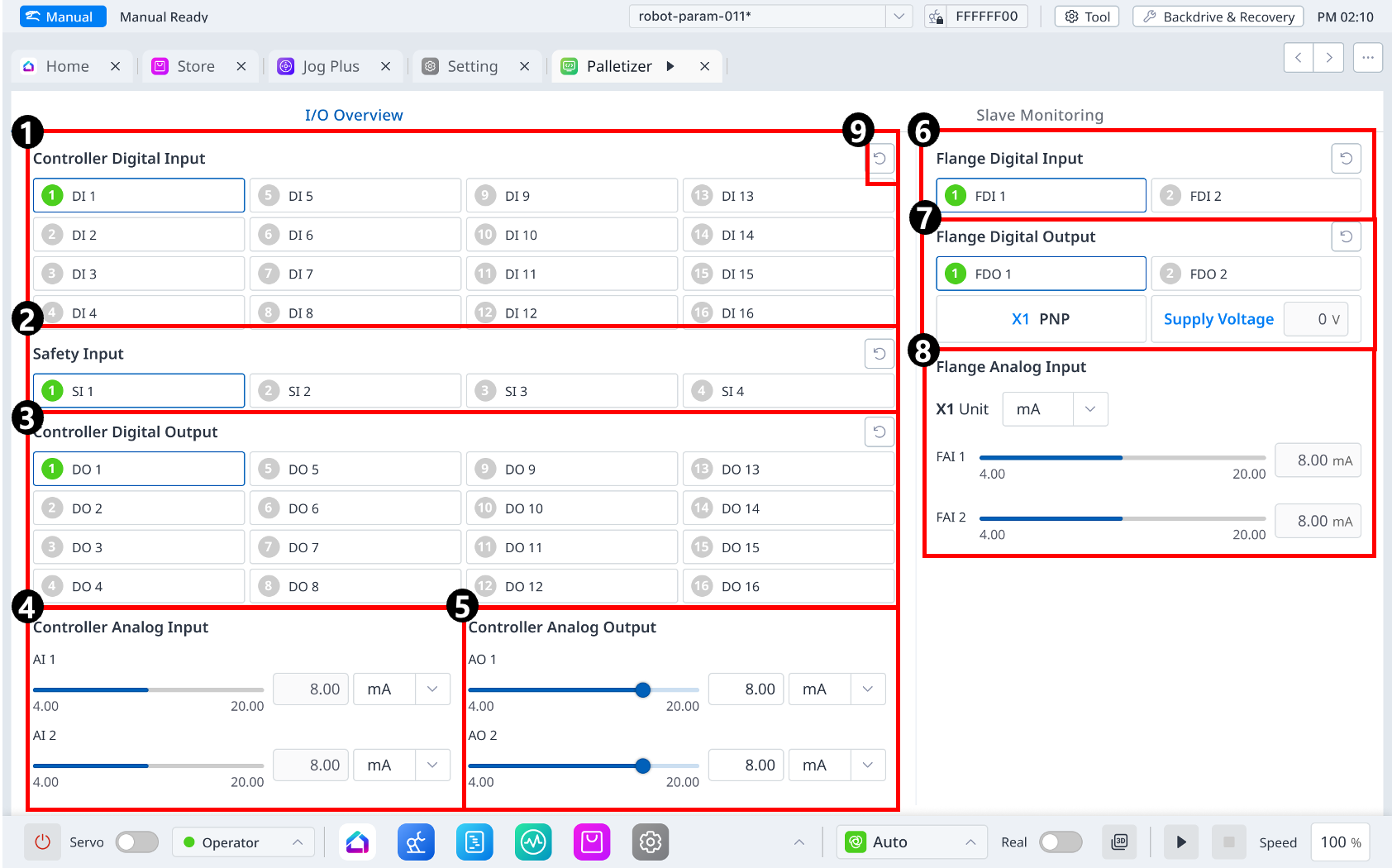
Task: Open the Tool button in top bar
Action: click(x=1087, y=17)
